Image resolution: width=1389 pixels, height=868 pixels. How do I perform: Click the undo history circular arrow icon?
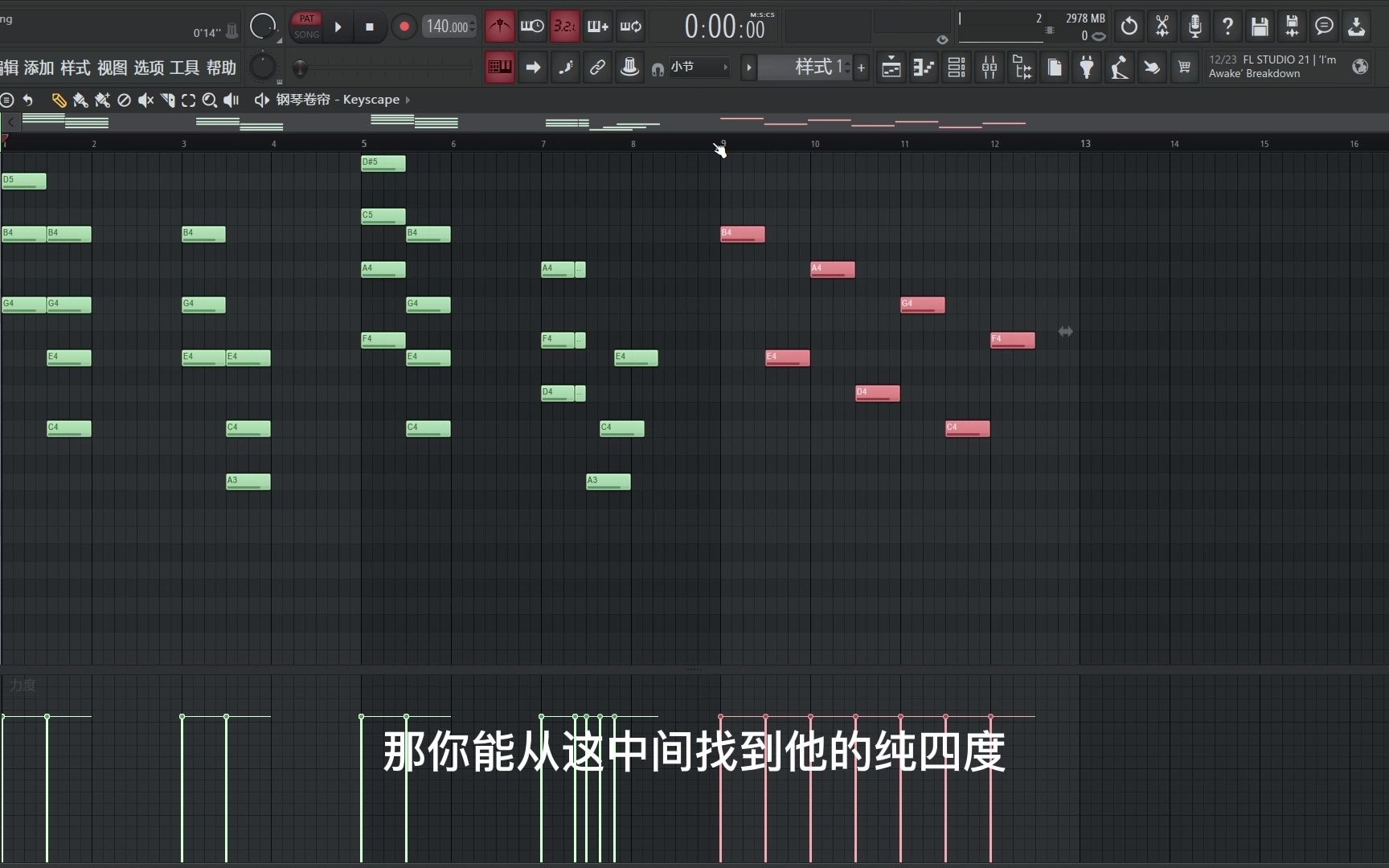click(x=1129, y=27)
